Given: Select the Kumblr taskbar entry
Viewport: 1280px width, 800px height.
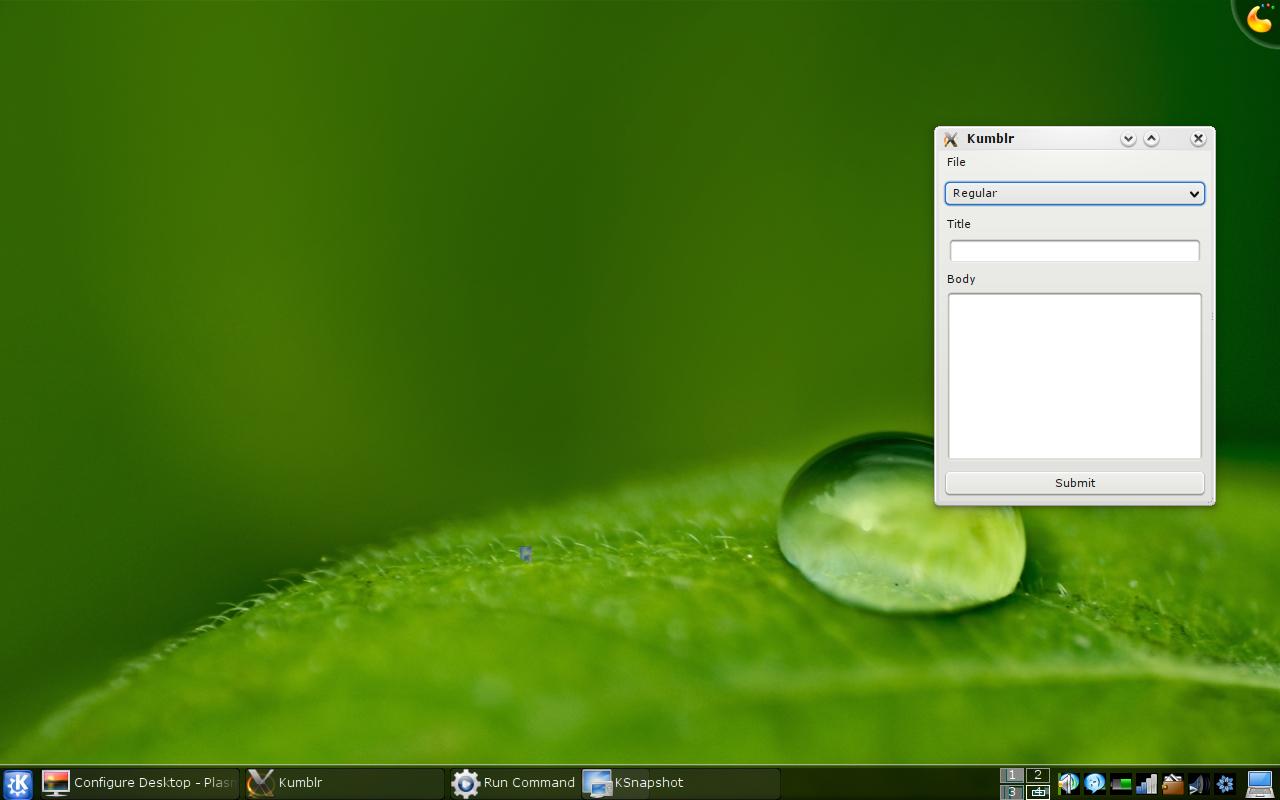Looking at the screenshot, I should click(x=345, y=783).
